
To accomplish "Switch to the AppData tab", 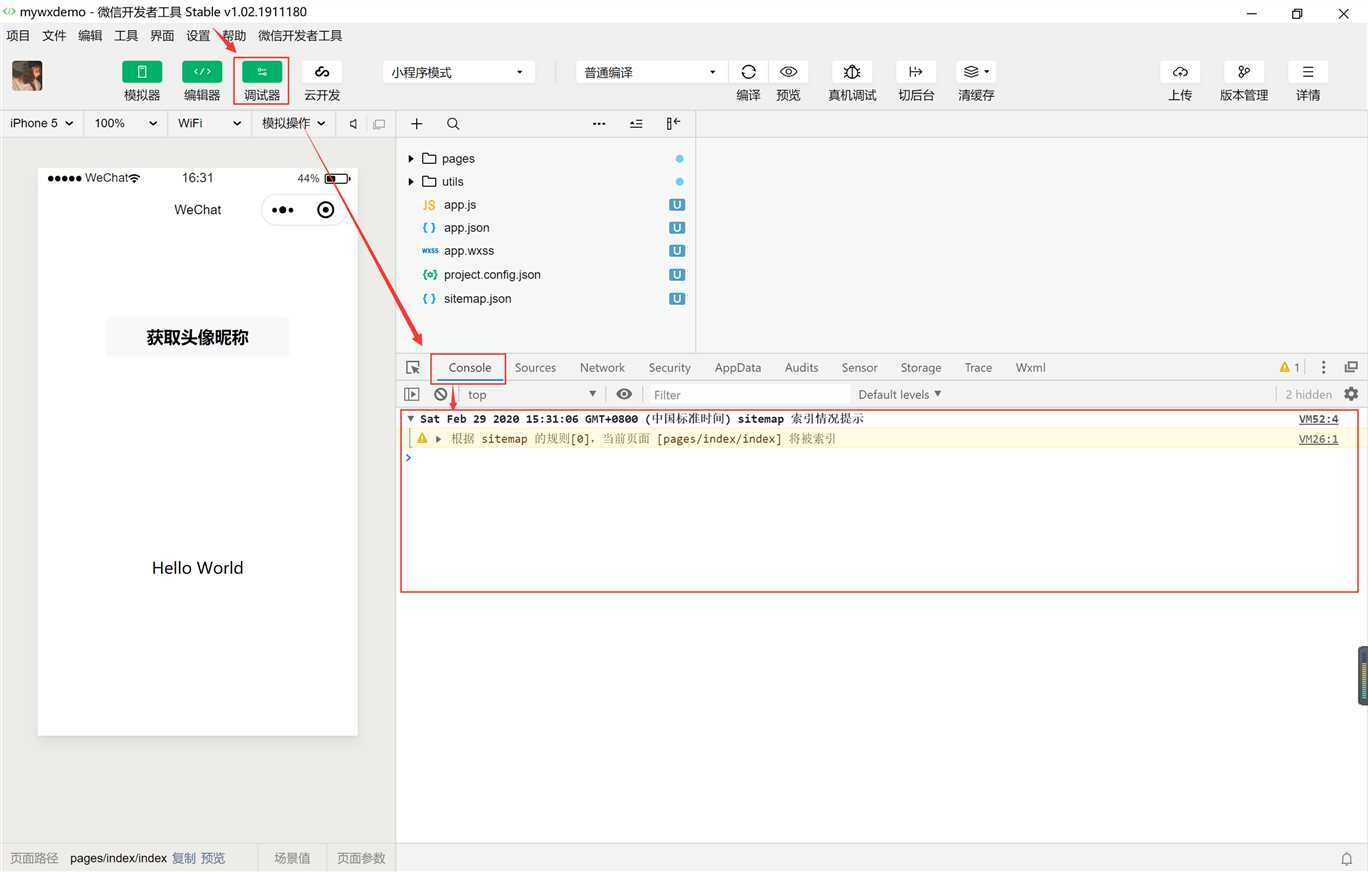I will point(738,367).
